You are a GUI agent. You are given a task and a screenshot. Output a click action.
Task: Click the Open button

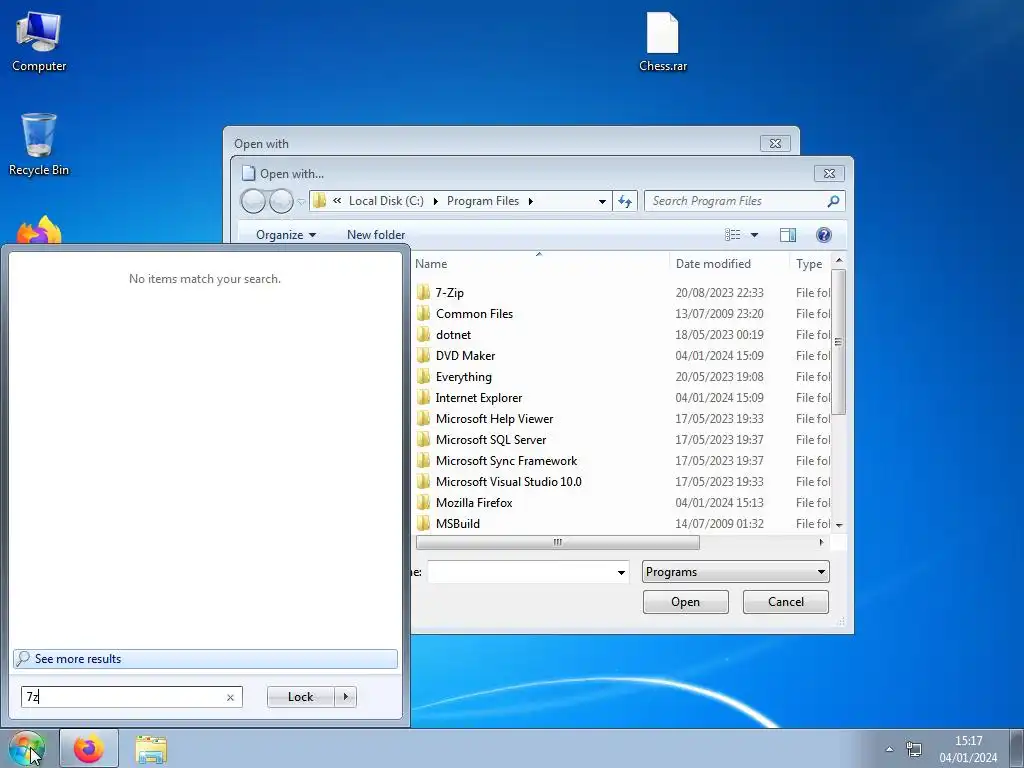(x=685, y=601)
